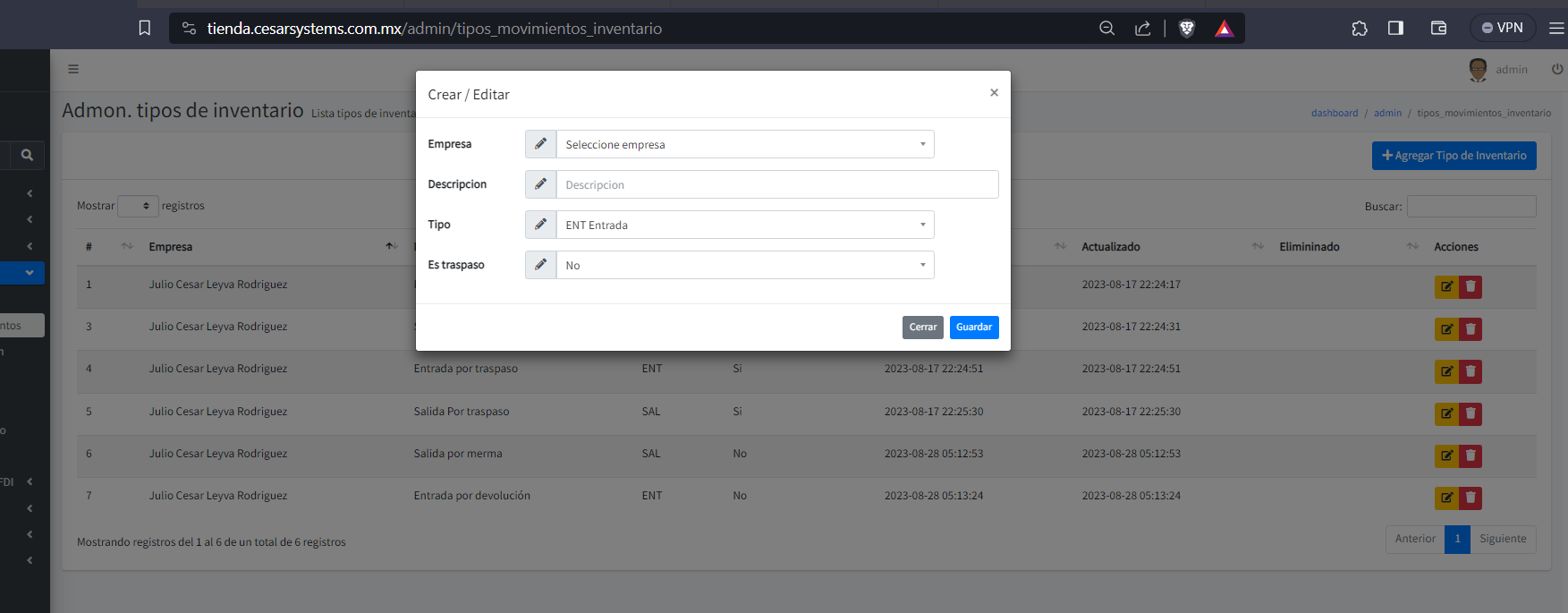Go to page 1 in pagination
The image size is (1568, 613).
pos(1457,539)
